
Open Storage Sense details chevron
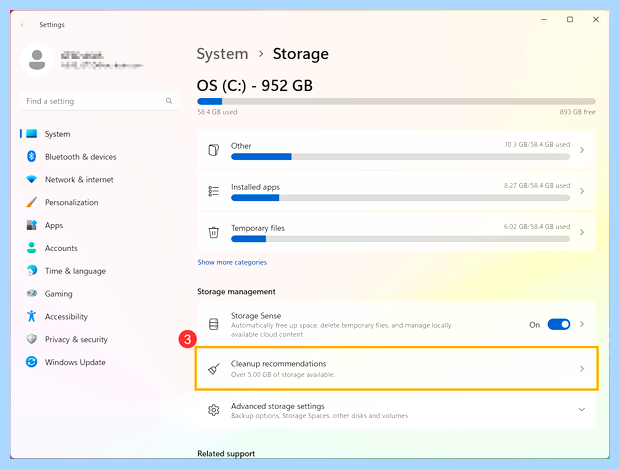582,324
